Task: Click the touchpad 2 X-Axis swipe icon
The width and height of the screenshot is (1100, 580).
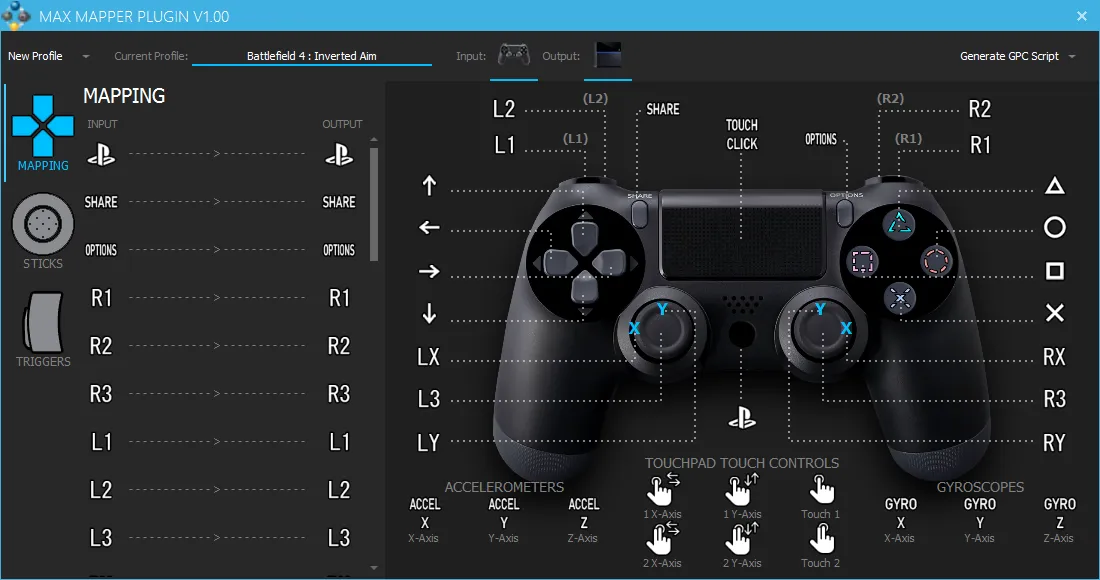Action: 662,539
